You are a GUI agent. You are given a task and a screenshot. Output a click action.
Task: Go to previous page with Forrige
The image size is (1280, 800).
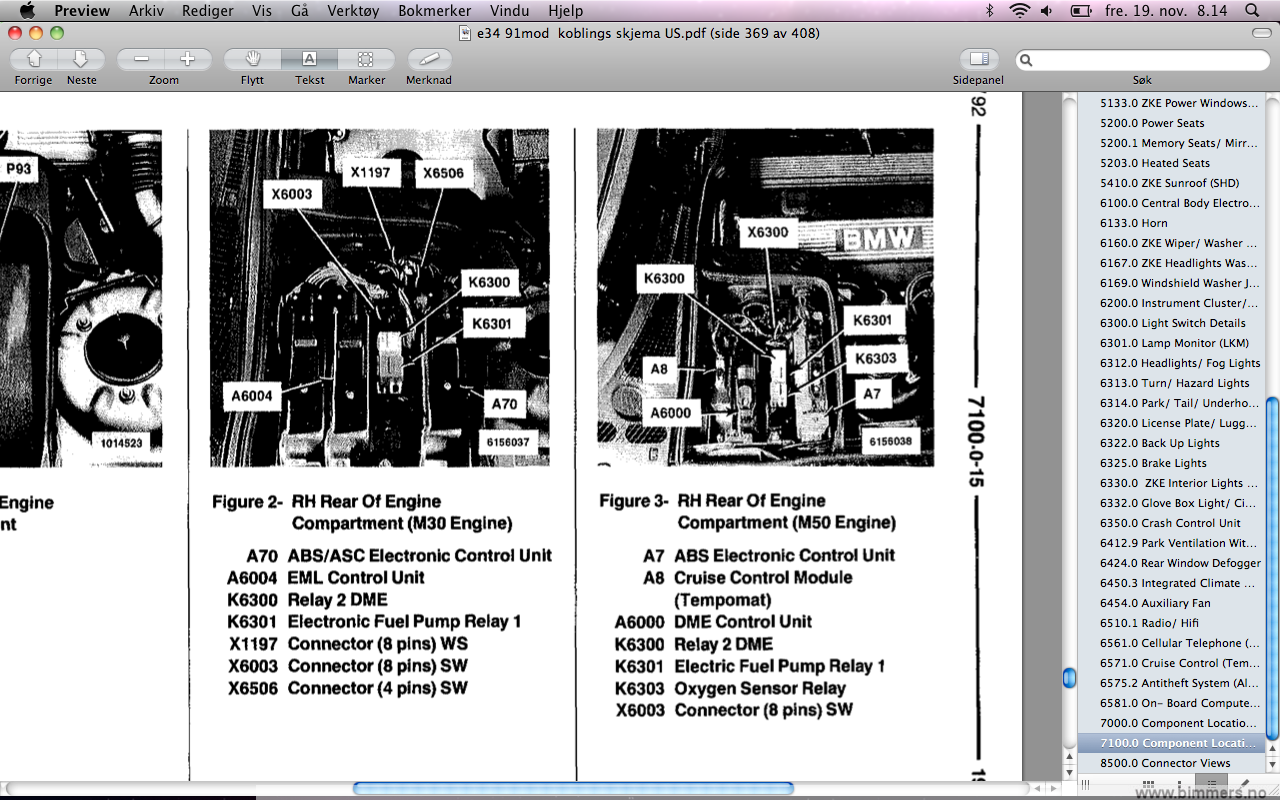34,60
